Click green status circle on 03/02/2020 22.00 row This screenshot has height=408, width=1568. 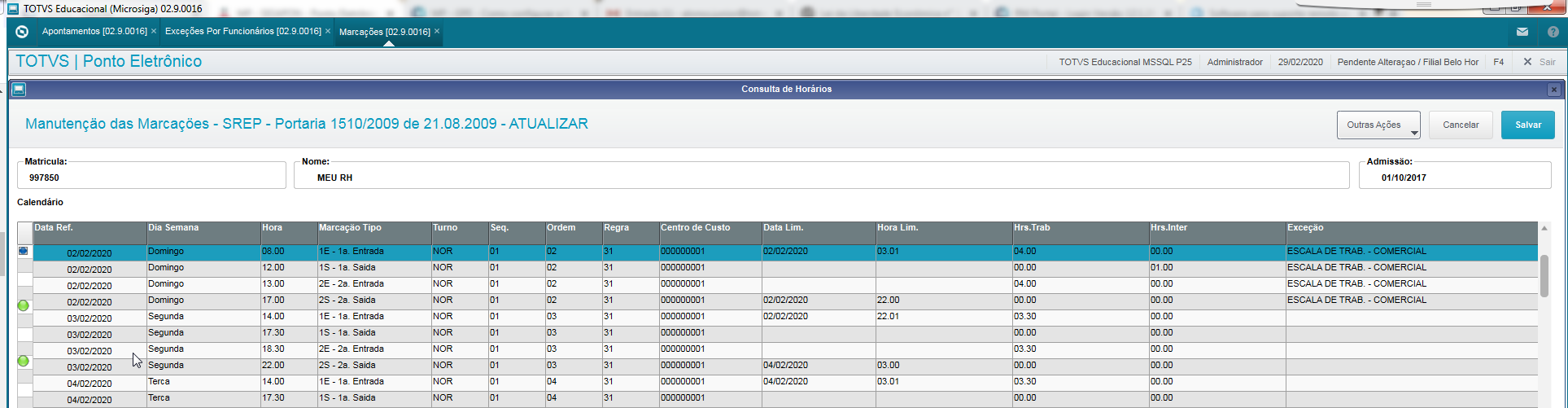coord(24,361)
